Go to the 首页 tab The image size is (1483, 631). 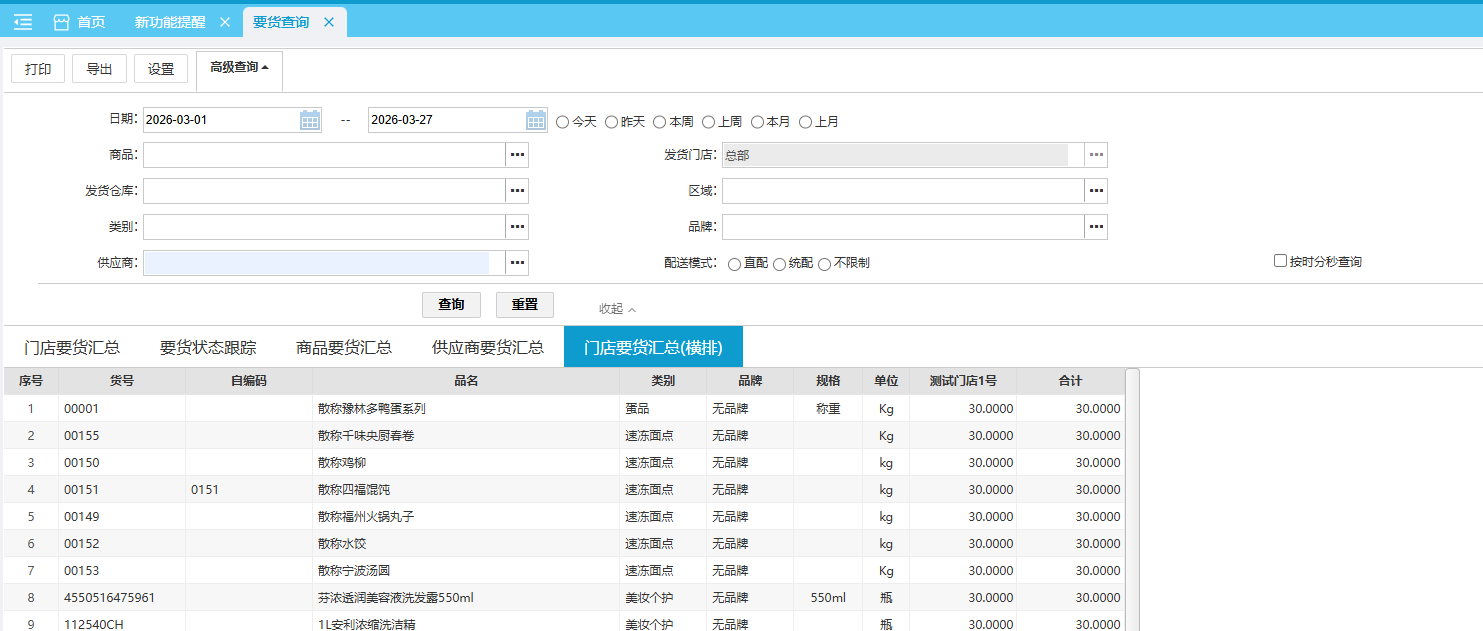pyautogui.click(x=80, y=22)
